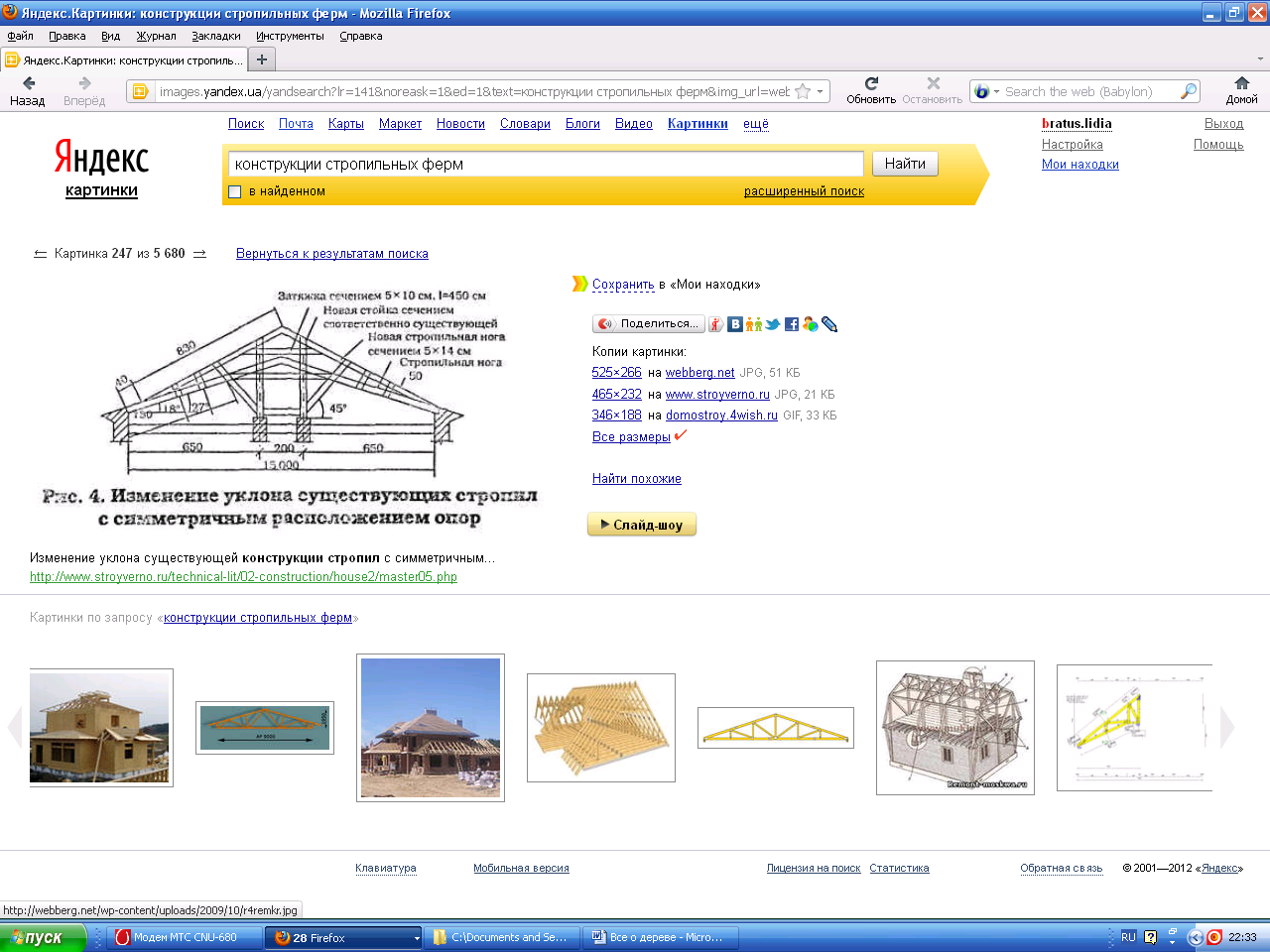This screenshot has height=952, width=1270.
Task: Click Сохранить in Мои находки link
Action: 623,285
